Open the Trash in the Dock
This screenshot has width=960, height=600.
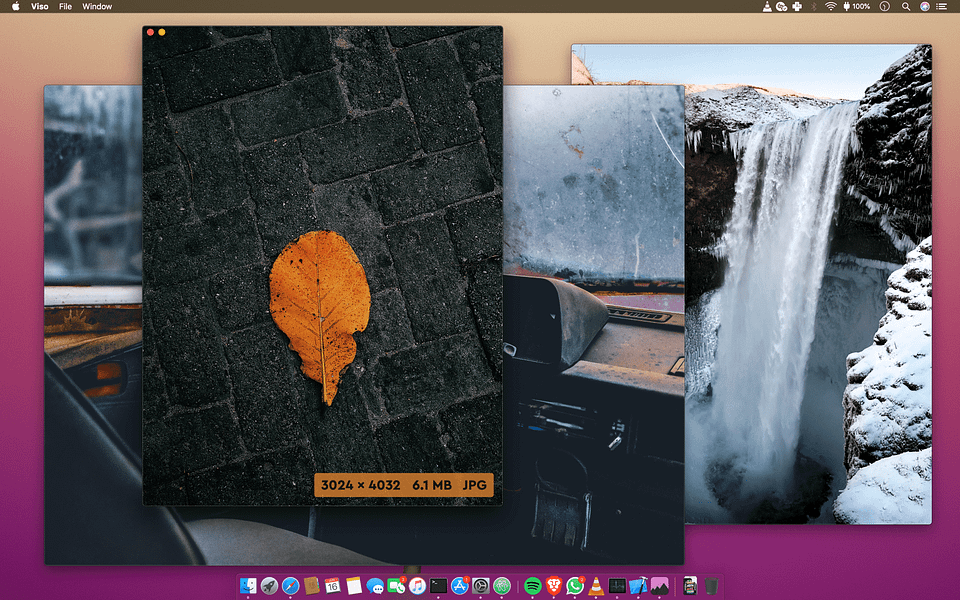[x=711, y=586]
